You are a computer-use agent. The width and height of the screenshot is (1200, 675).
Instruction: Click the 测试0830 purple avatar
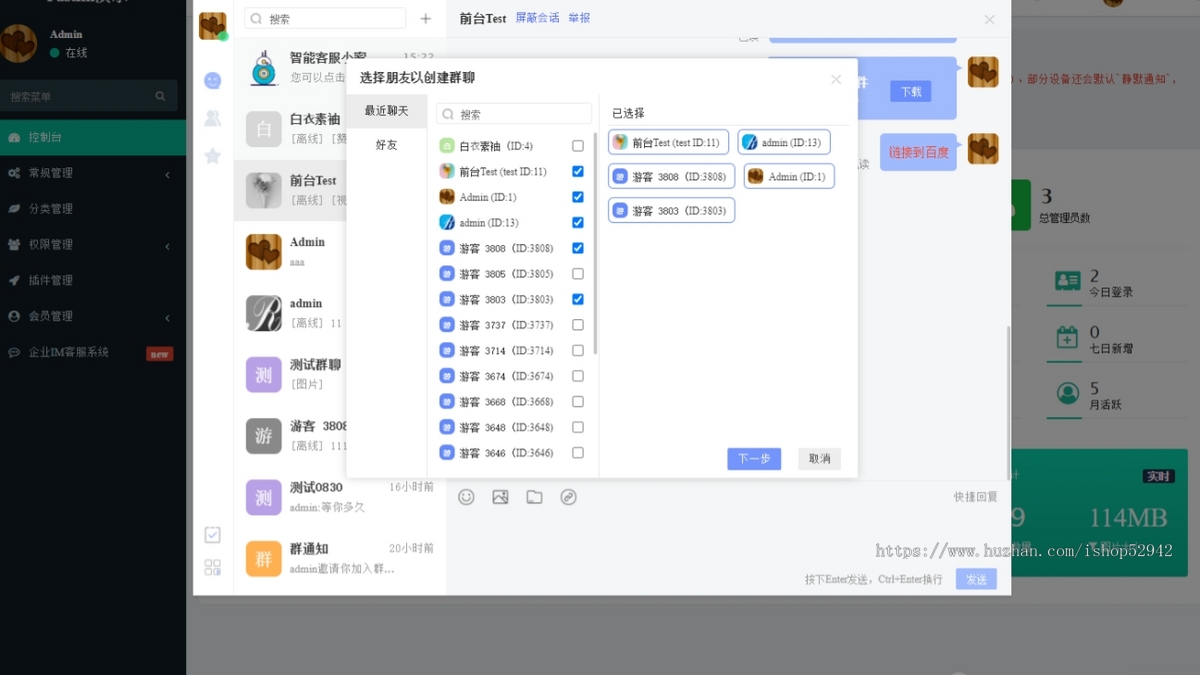tap(264, 497)
